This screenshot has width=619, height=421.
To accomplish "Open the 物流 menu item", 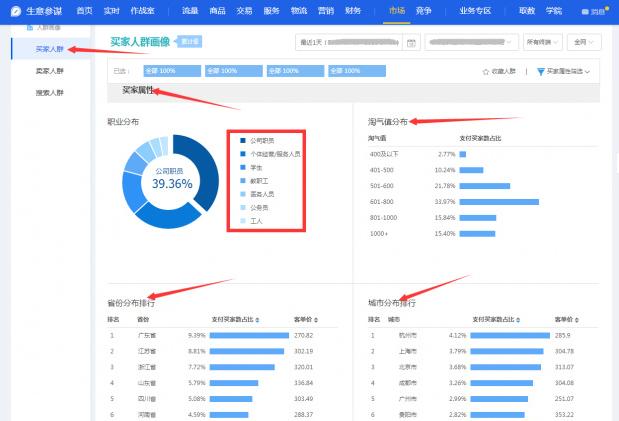I will point(299,11).
